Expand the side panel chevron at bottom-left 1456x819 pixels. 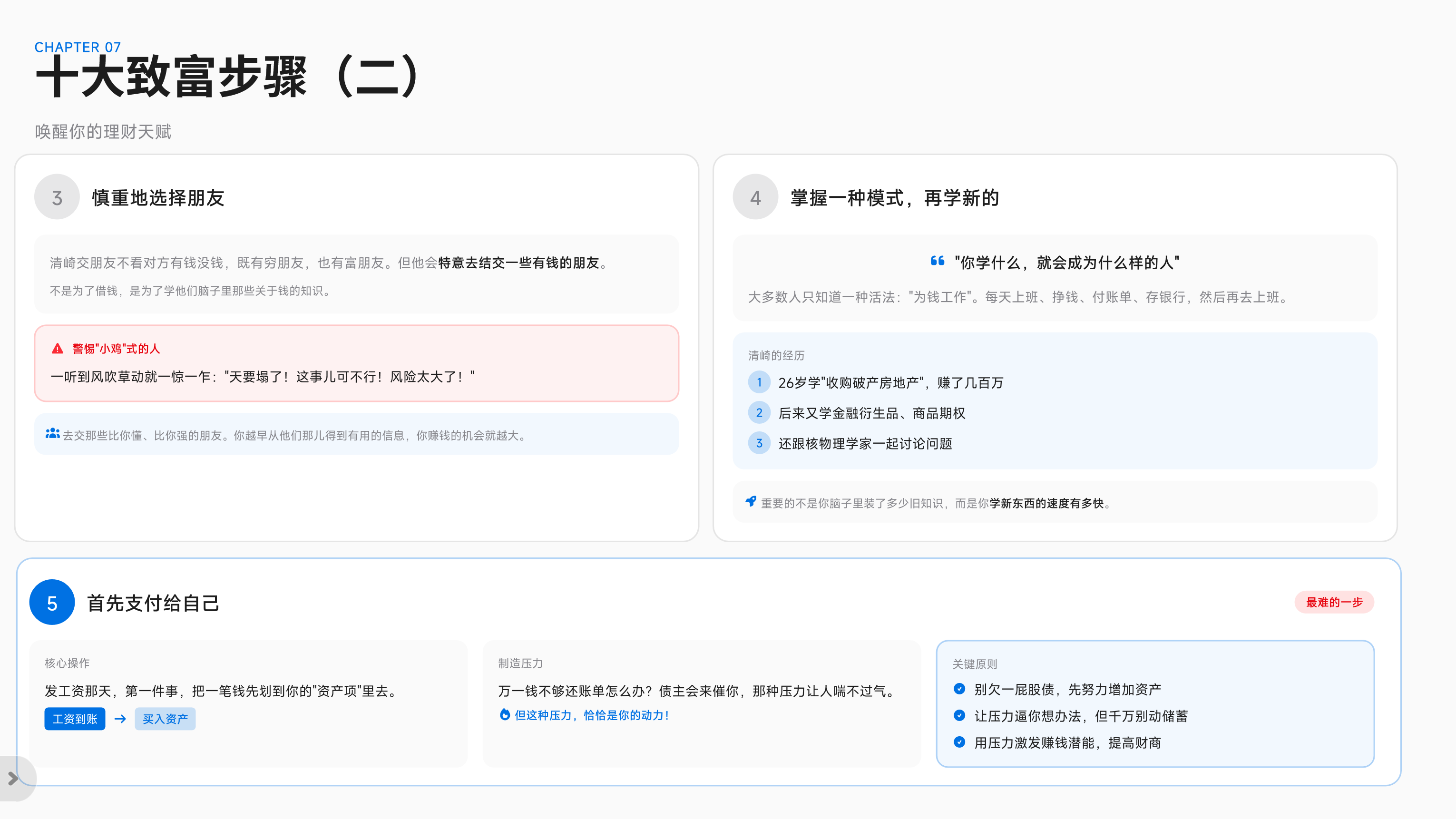[x=13, y=779]
